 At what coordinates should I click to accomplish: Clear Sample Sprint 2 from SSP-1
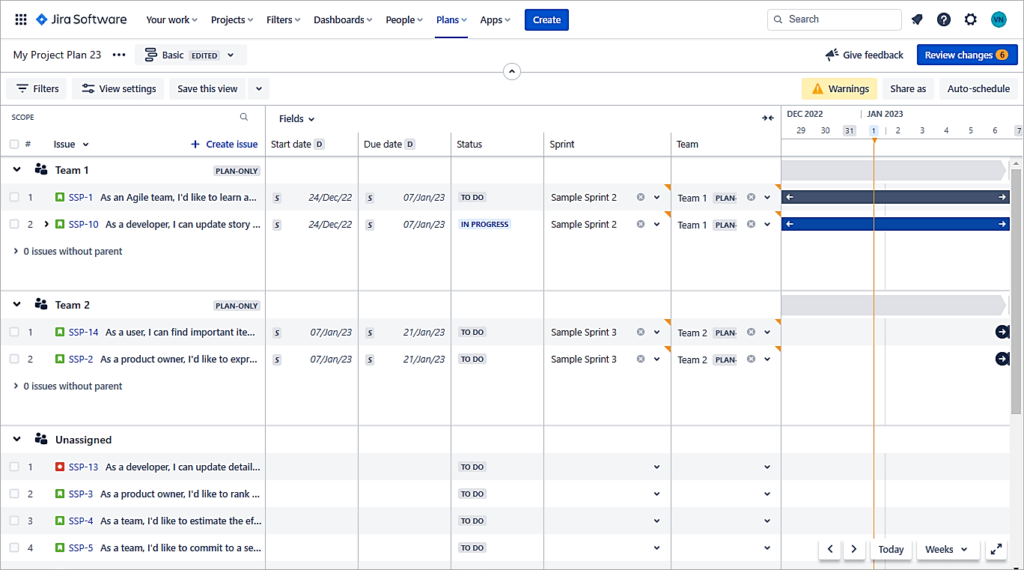[641, 197]
